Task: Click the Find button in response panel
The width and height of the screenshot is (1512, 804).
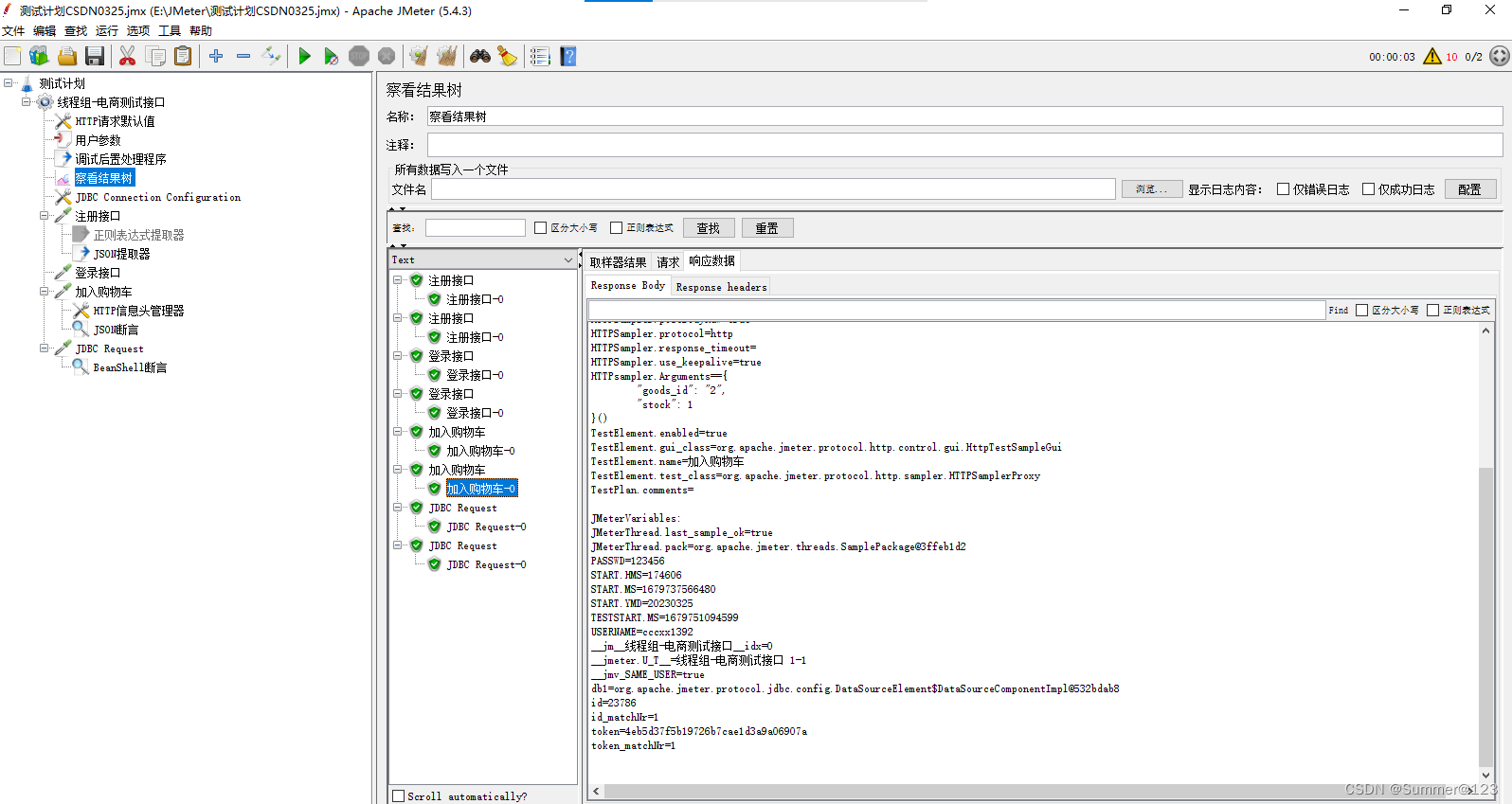Action: point(1338,311)
